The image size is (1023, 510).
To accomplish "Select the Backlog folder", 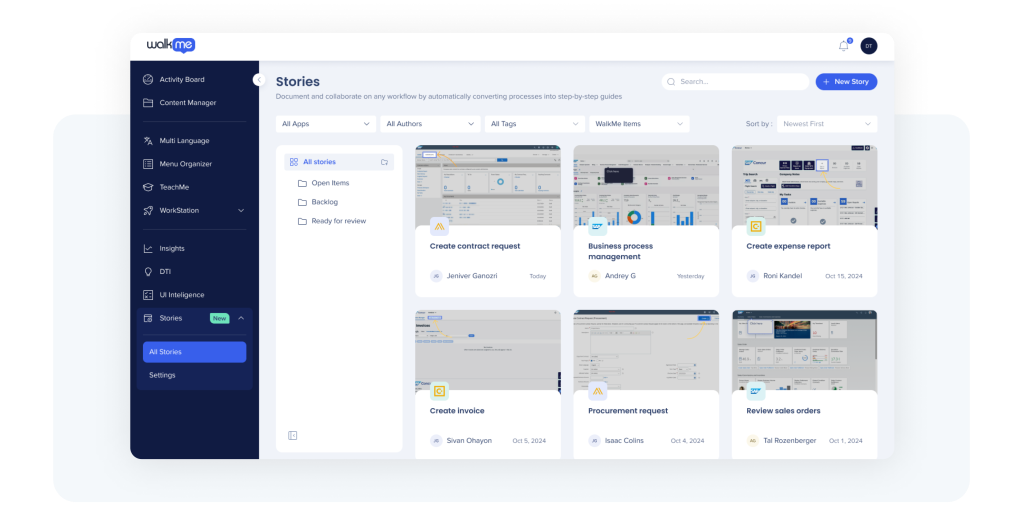I will pos(324,202).
